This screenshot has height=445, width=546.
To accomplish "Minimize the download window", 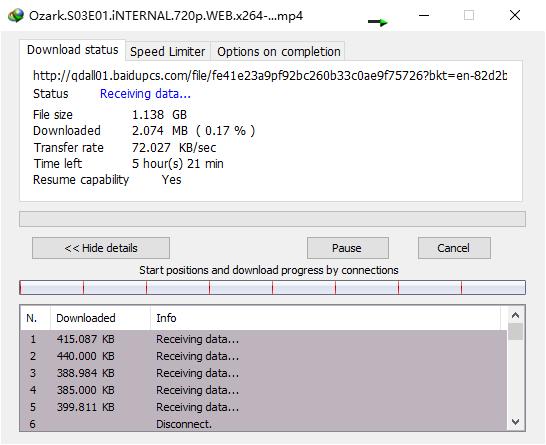I will point(424,15).
